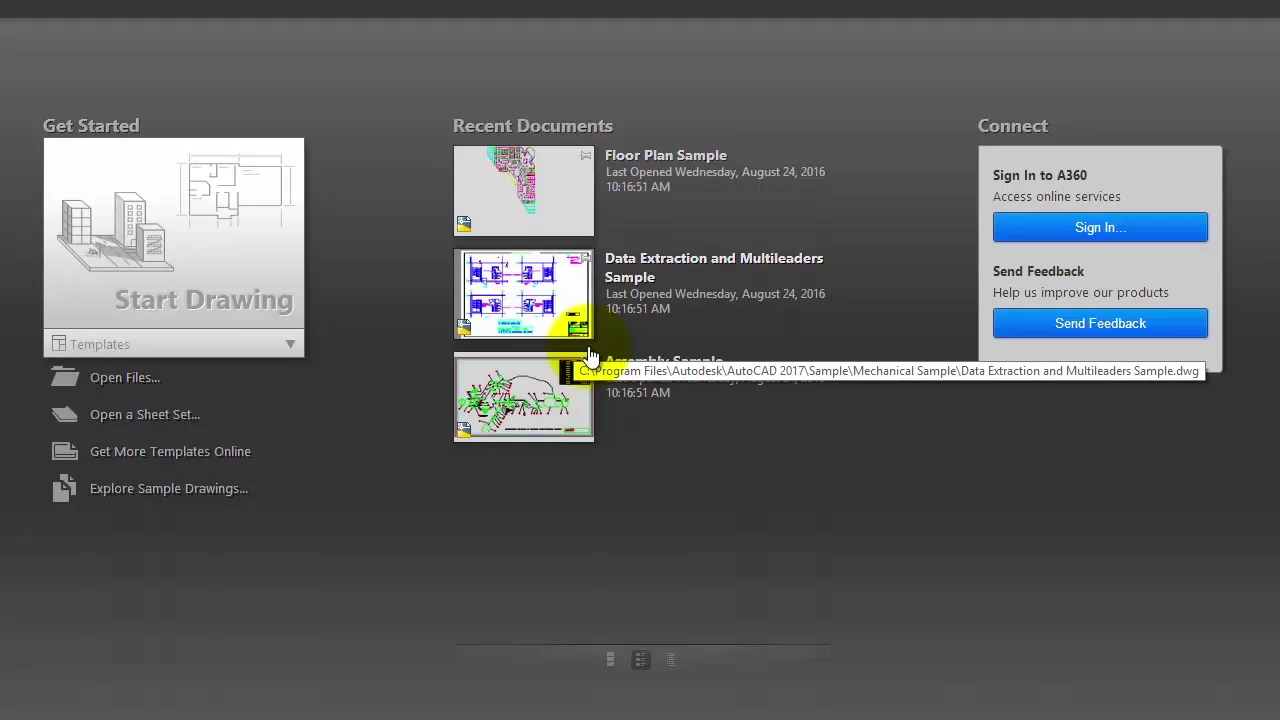1280x720 pixels.
Task: Switch recent documents to image view
Action: point(610,659)
